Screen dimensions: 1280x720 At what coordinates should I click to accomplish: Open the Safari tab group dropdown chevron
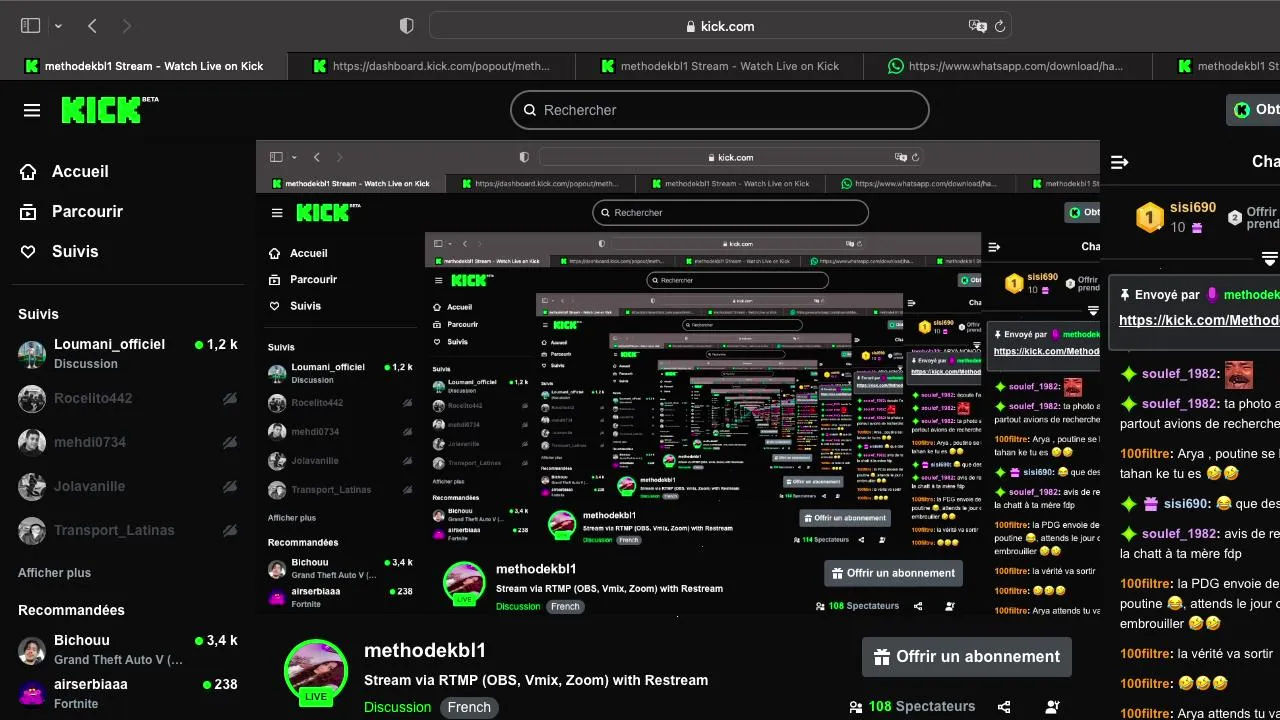tap(58, 26)
